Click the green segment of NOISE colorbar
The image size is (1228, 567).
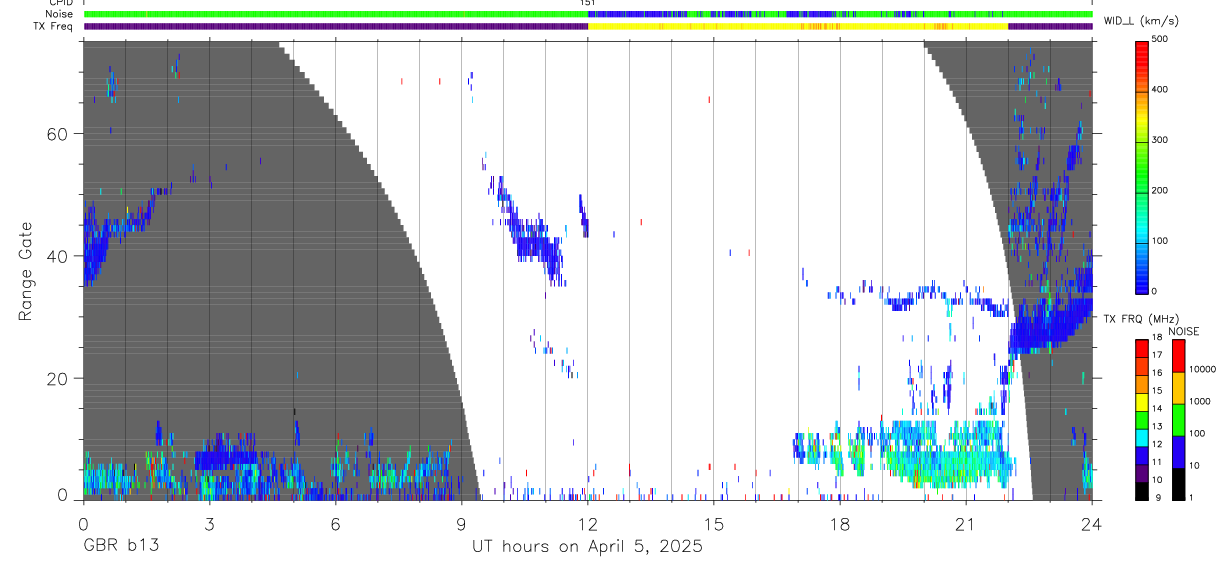point(1178,419)
